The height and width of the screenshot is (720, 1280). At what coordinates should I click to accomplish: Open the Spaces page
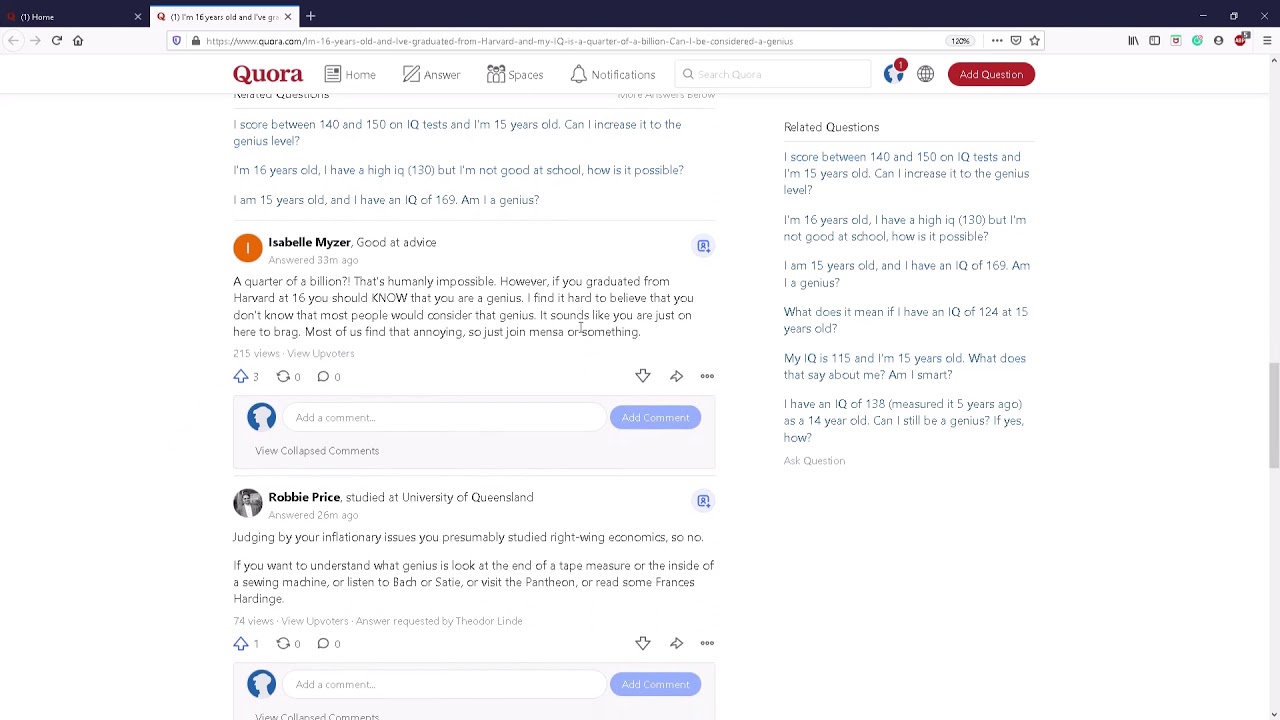(515, 74)
